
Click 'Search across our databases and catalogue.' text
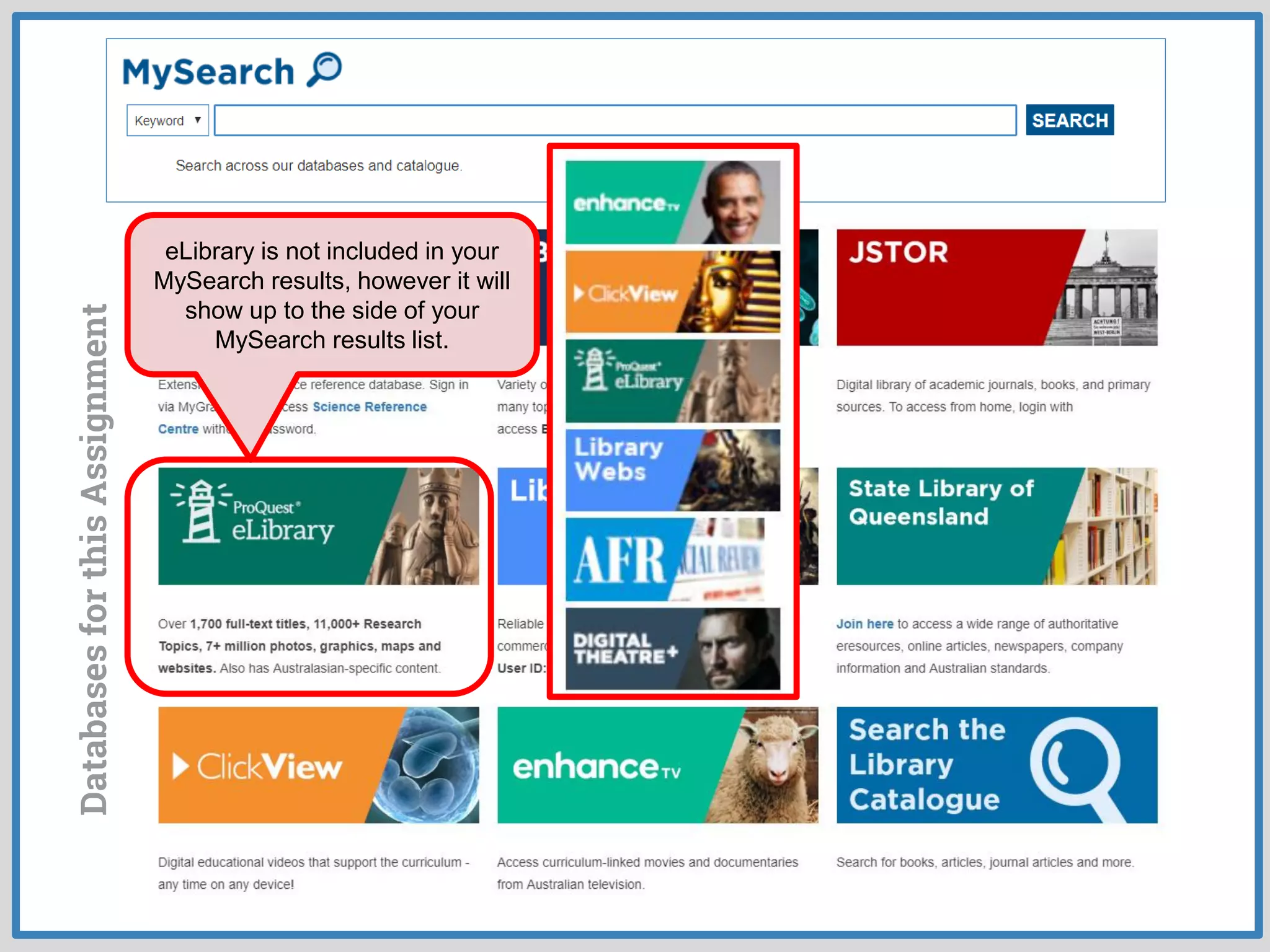(x=319, y=166)
